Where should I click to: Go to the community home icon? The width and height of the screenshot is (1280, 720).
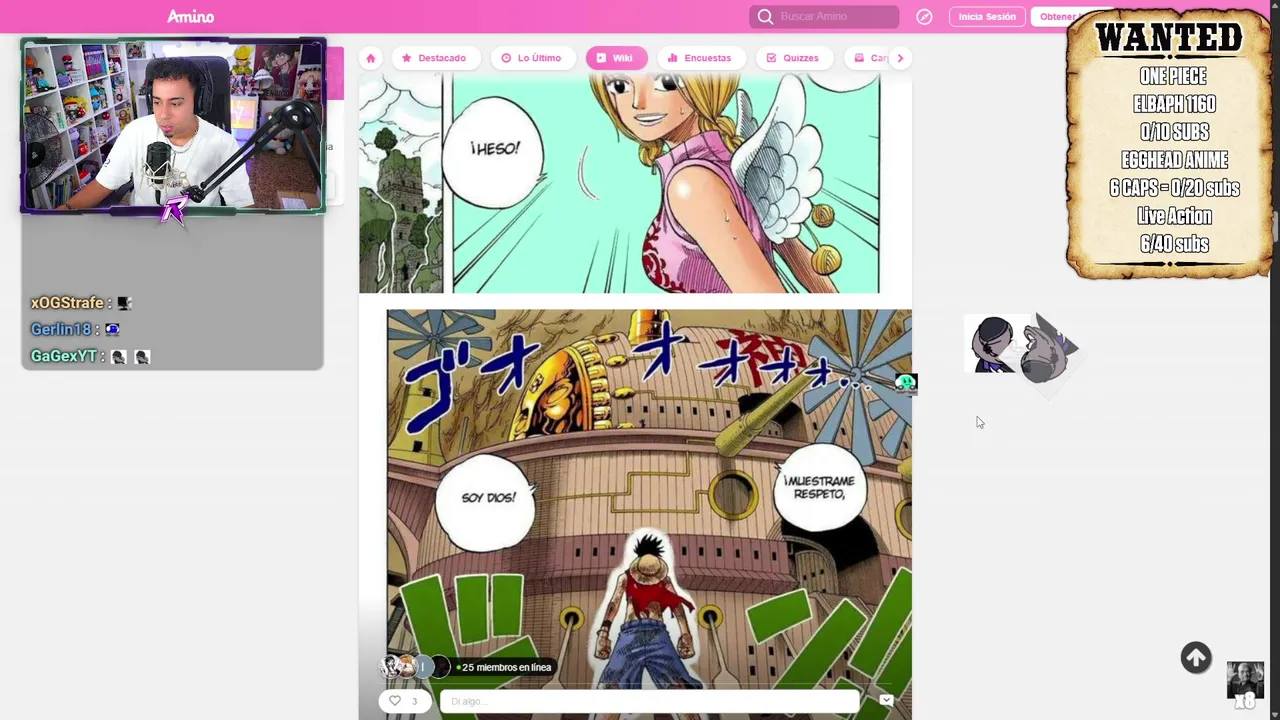click(371, 58)
